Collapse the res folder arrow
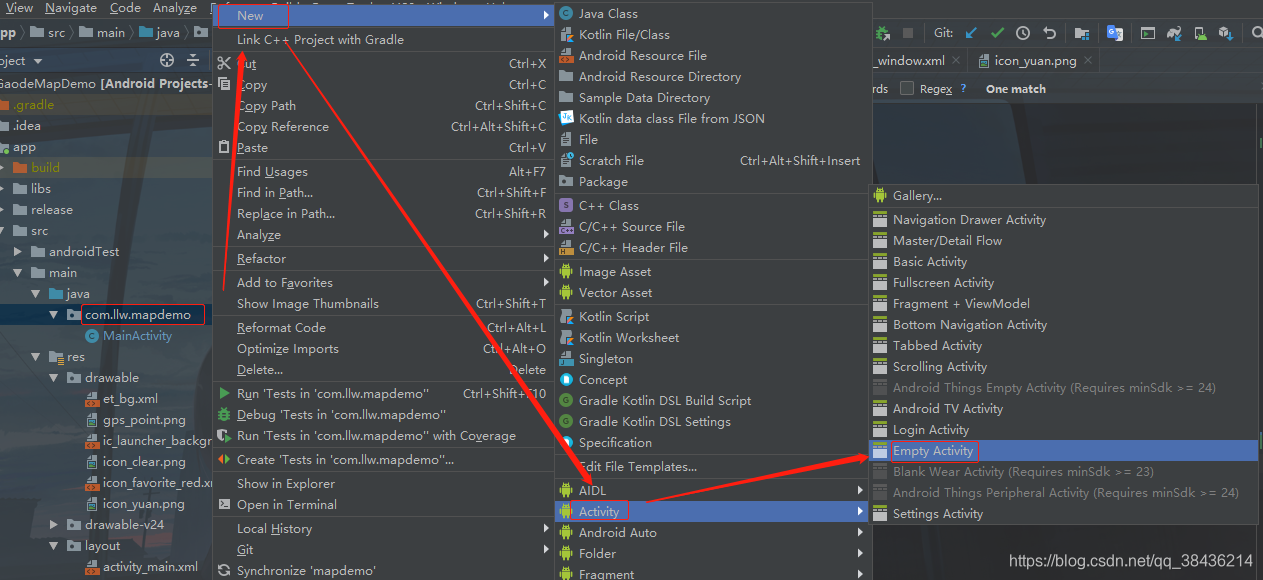Viewport: 1263px width, 580px height. click(36, 357)
